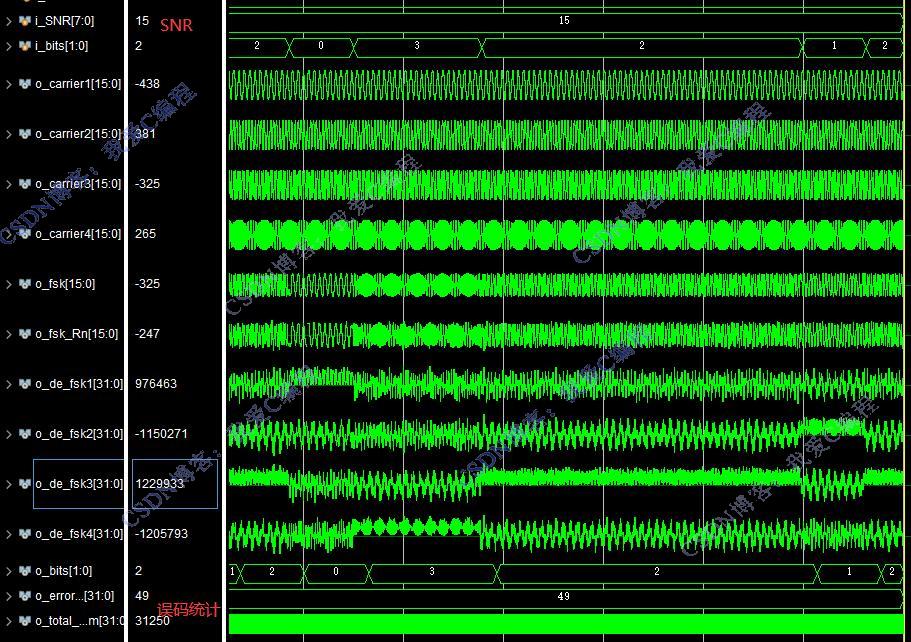Click the value 1229933 of o_de_fsk3

pyautogui.click(x=159, y=484)
